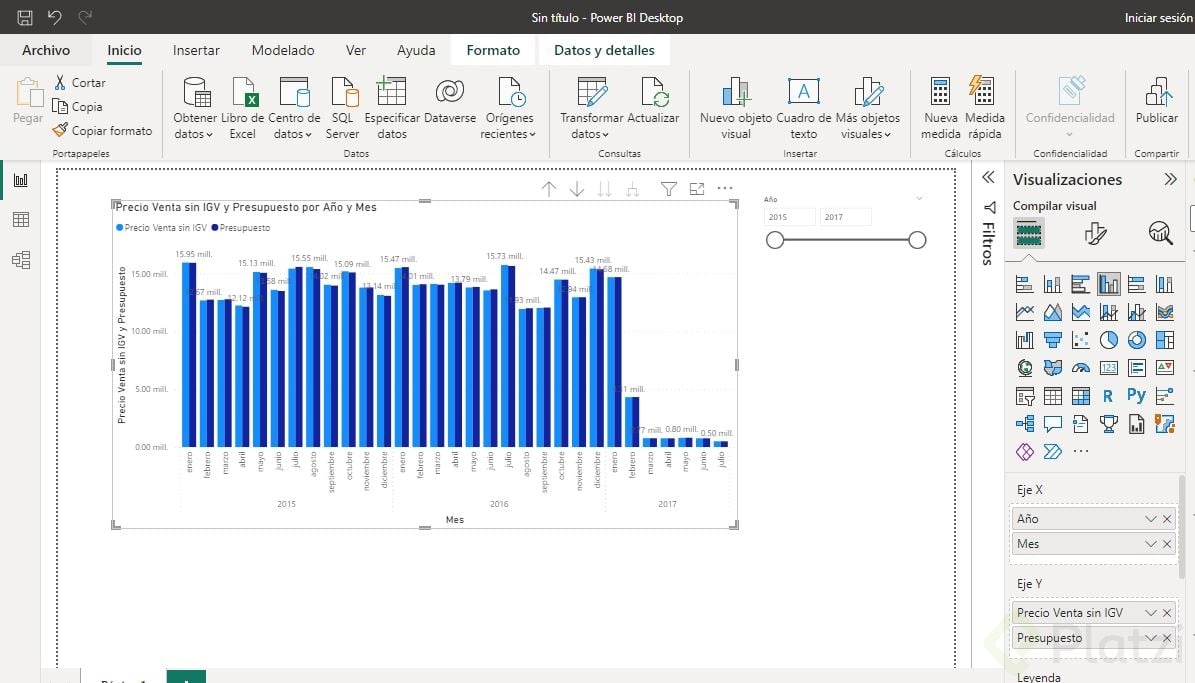
Task: Switch to Report view in left sidebar
Action: coord(21,180)
